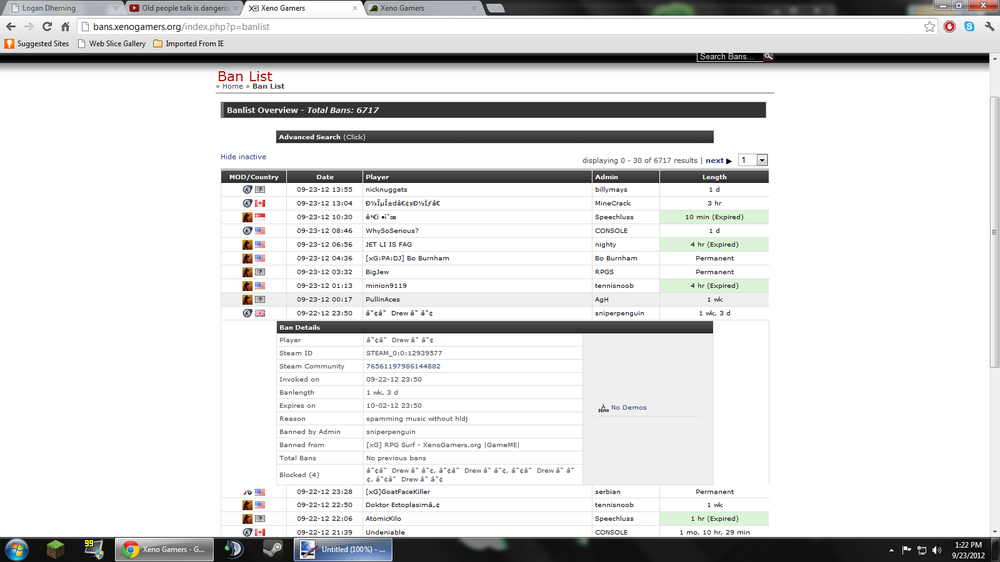Open a new browser tab
Screen dimensions: 1000x562
[496, 8]
